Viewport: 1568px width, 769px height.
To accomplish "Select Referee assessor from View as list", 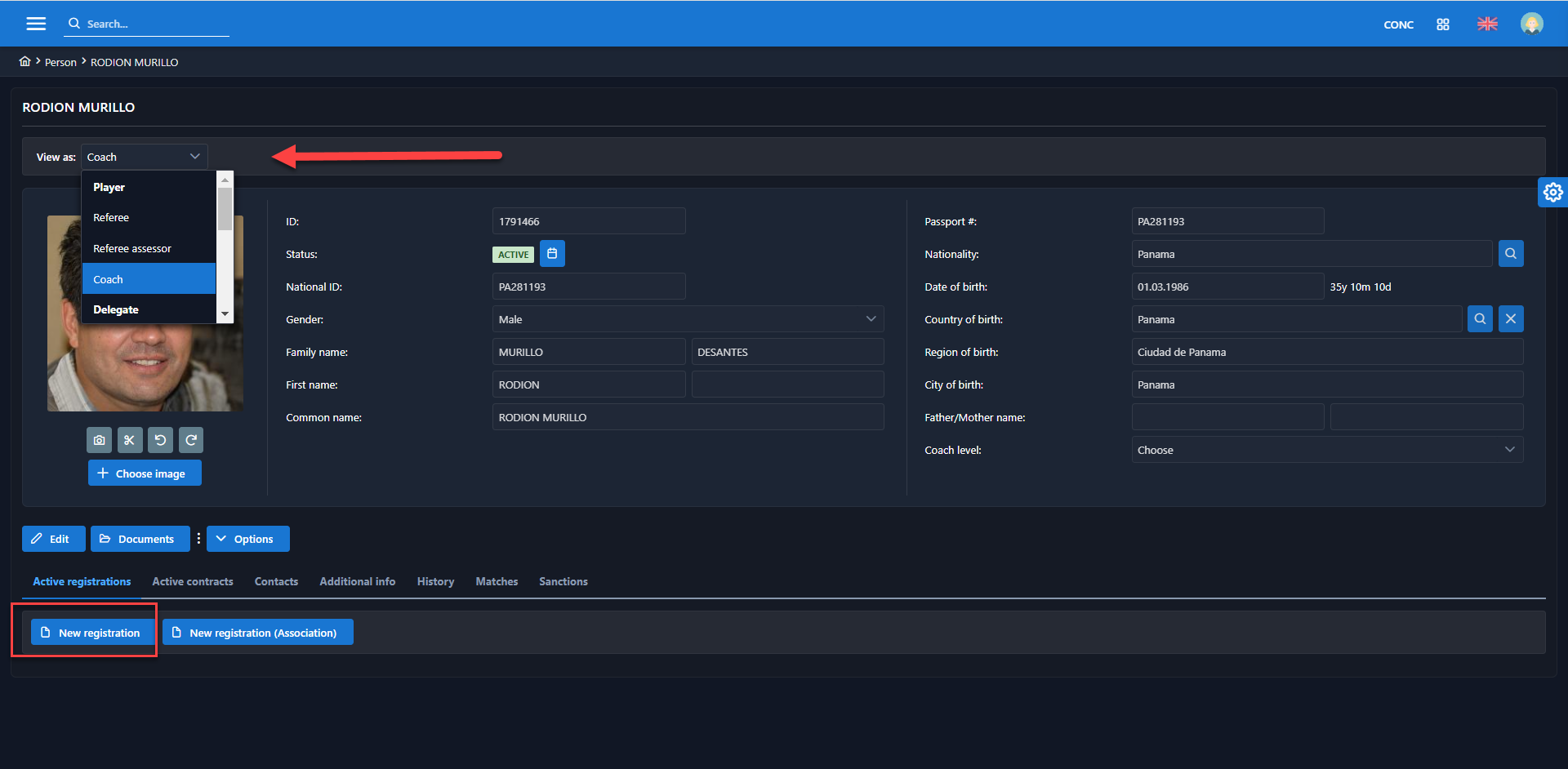I will [x=132, y=248].
